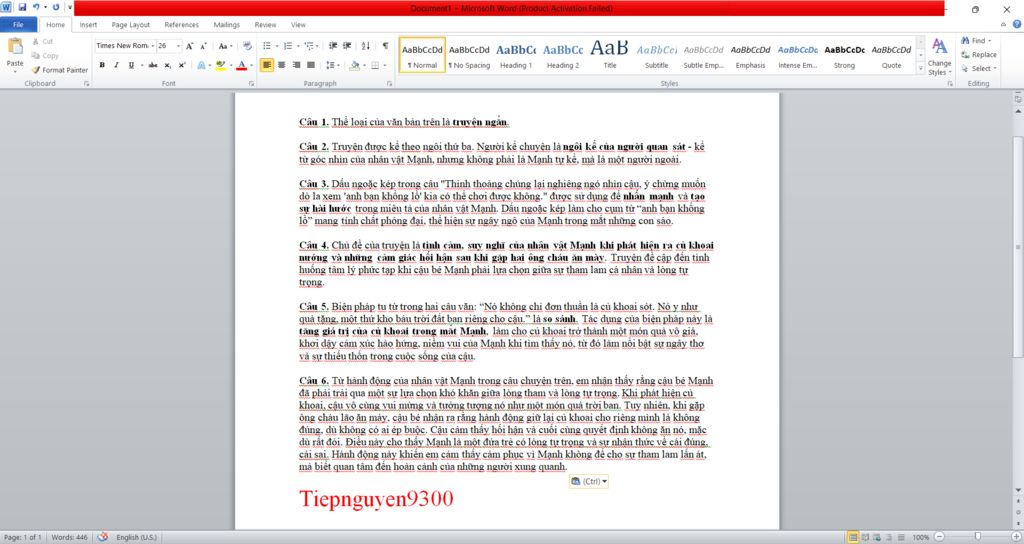Toggle Italic formatting

coord(116,65)
